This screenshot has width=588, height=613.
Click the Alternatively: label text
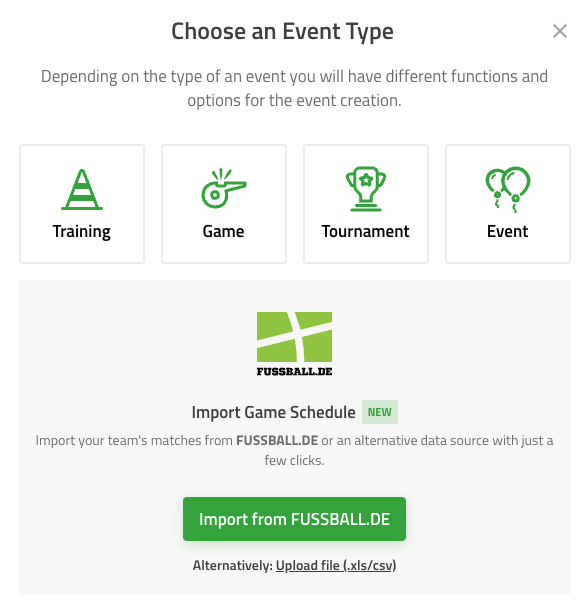pyautogui.click(x=233, y=565)
